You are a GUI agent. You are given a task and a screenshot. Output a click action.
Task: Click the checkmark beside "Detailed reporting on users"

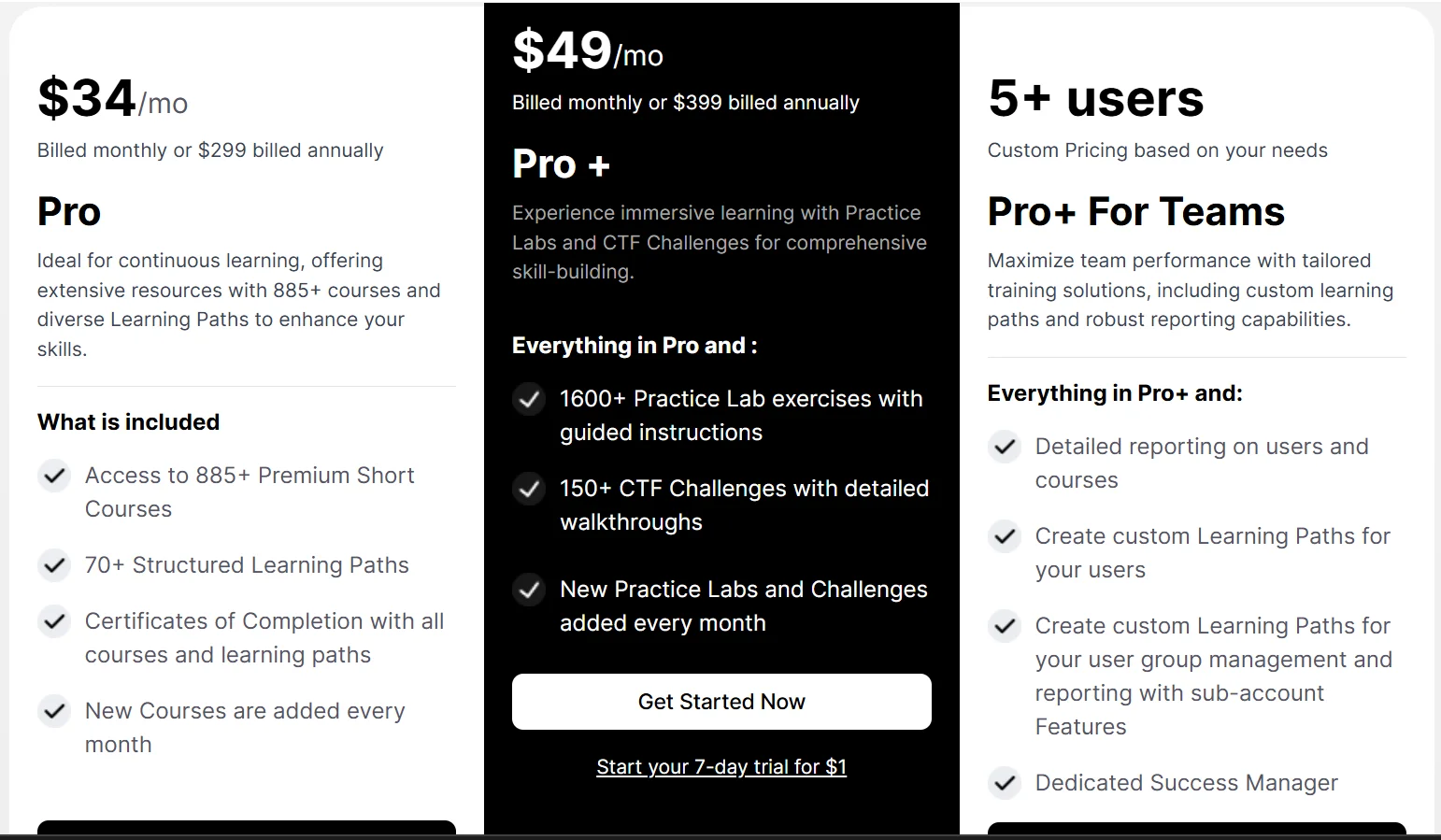(x=1005, y=447)
